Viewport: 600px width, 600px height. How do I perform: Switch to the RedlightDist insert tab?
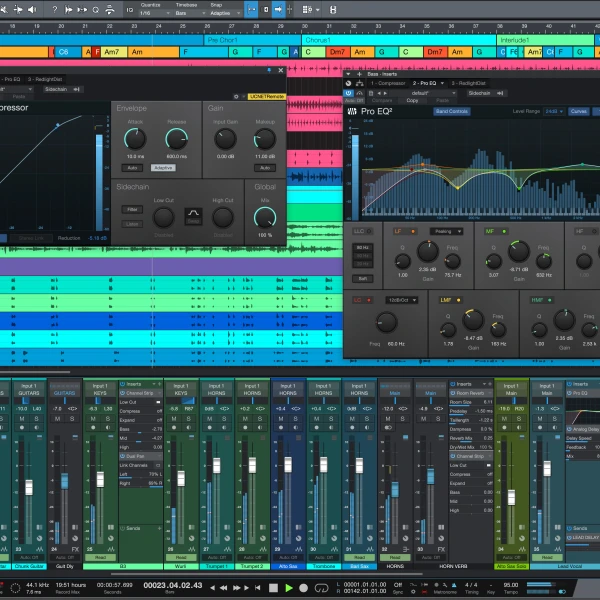(470, 82)
